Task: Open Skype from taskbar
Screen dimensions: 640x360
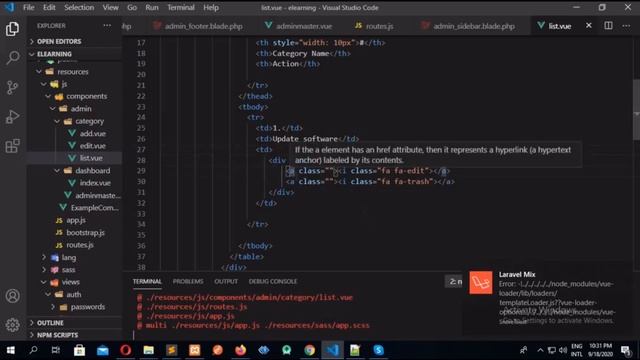Action: [x=378, y=350]
